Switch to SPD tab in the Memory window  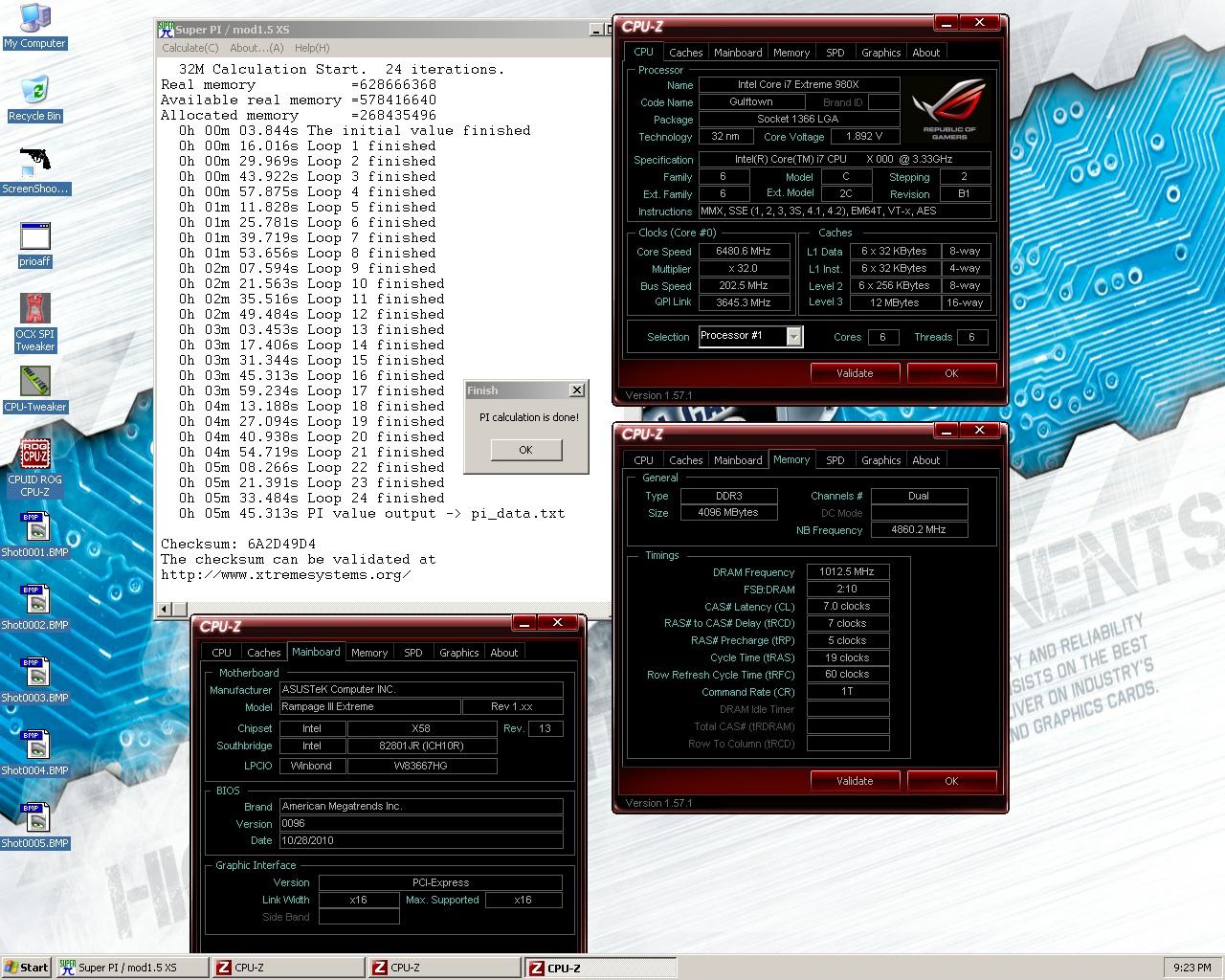coord(835,460)
